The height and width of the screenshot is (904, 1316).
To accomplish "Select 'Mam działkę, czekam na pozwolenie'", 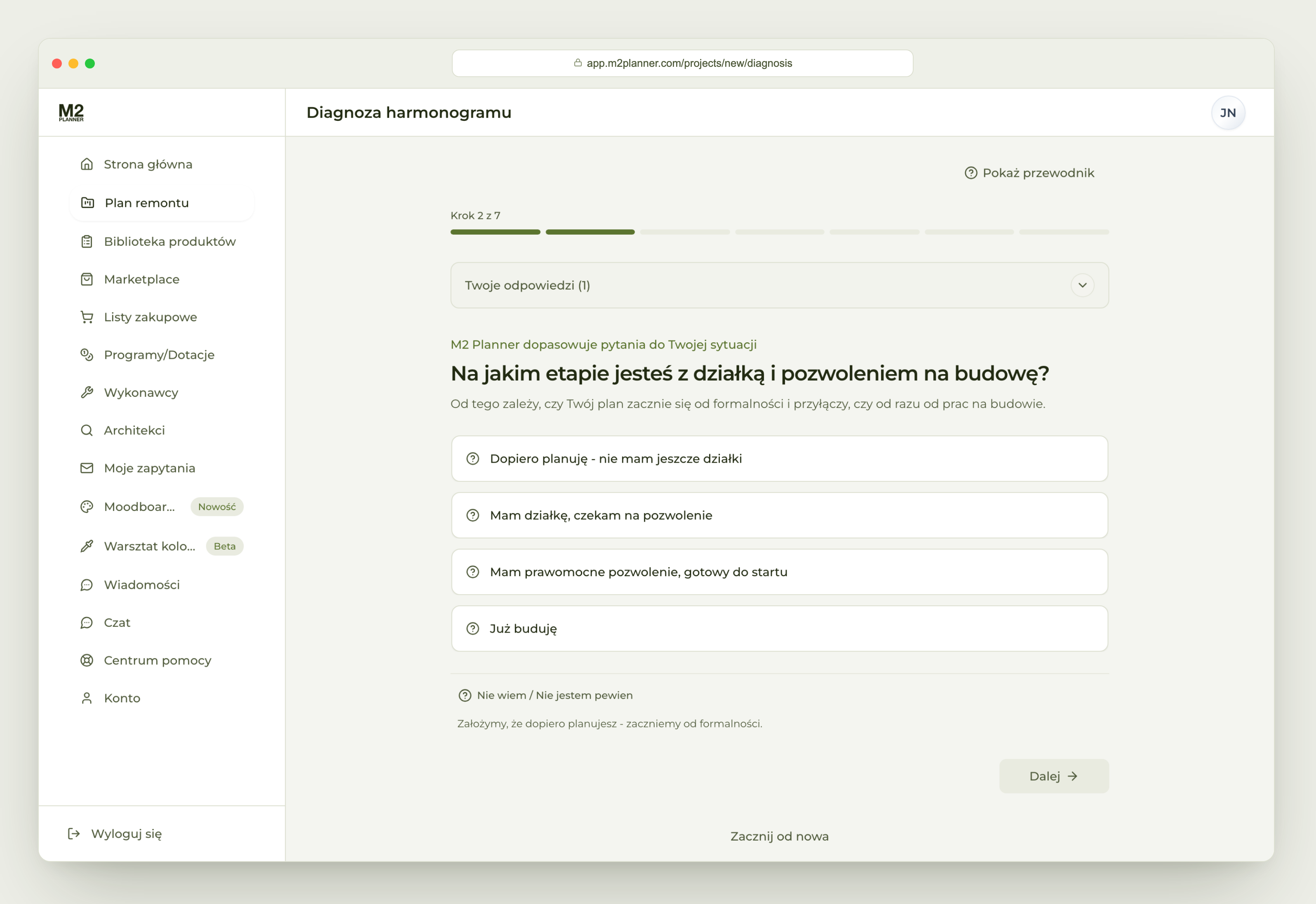I will (x=779, y=516).
